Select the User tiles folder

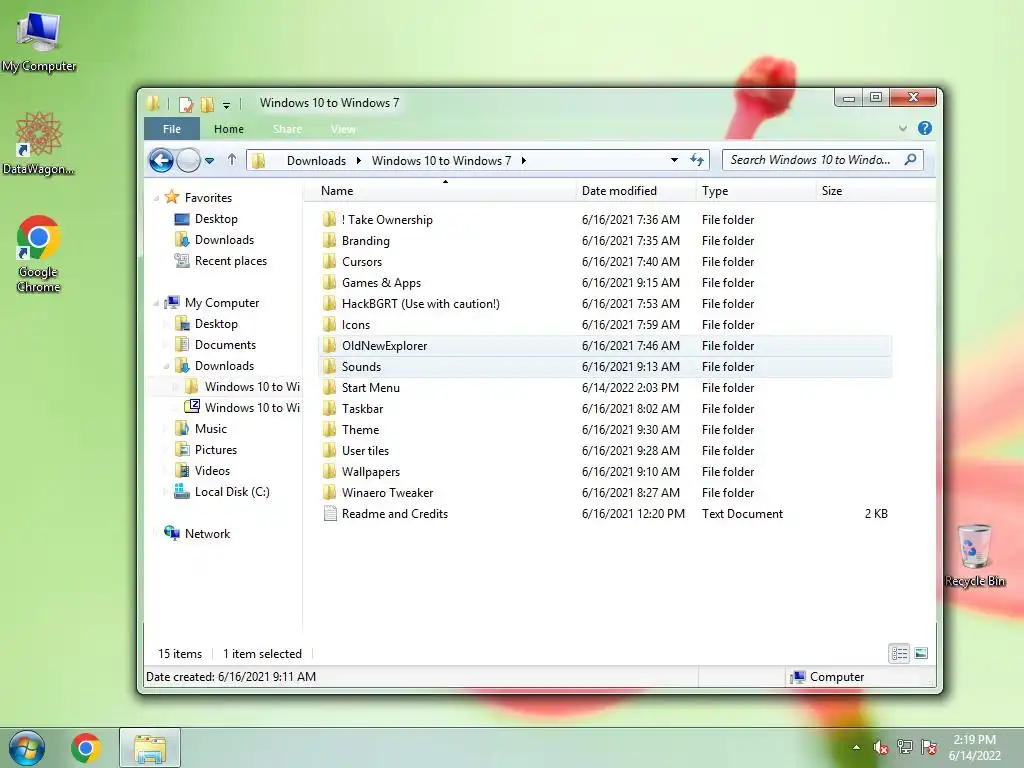coord(605,451)
